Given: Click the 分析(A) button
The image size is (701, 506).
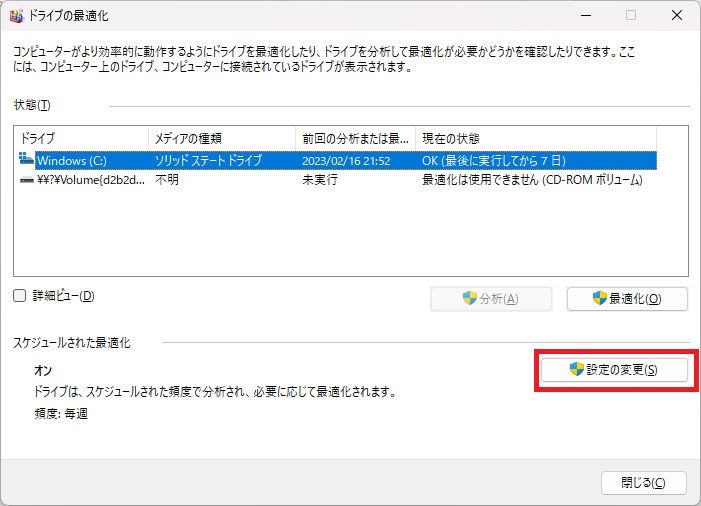Looking at the screenshot, I should [491, 299].
